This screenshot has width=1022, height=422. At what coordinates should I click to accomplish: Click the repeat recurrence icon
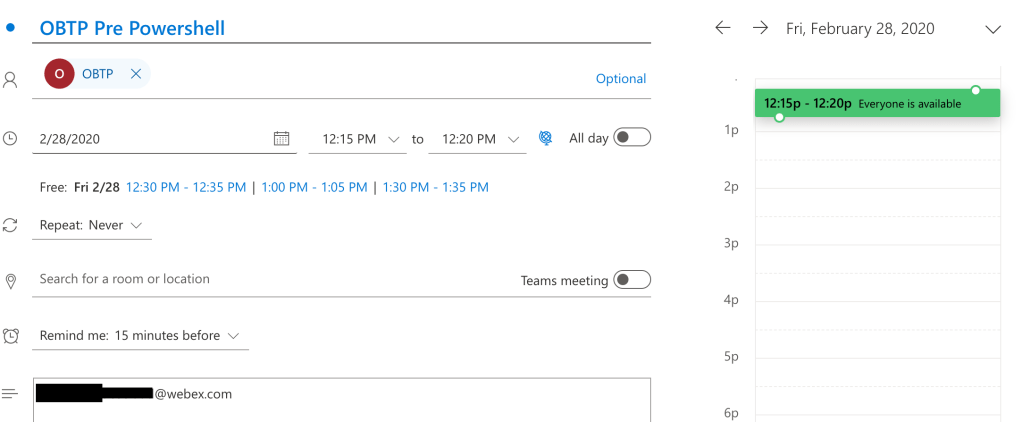coord(11,226)
